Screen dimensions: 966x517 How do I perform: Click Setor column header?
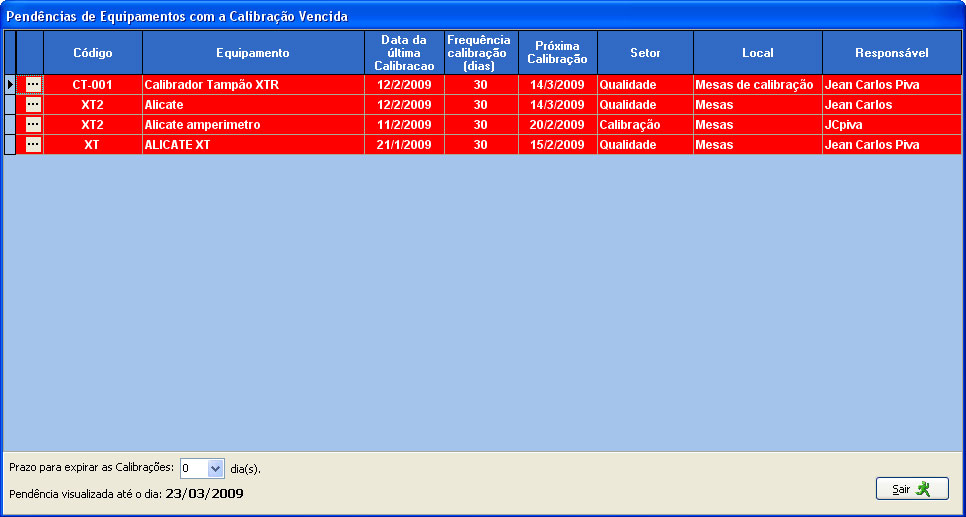pos(645,53)
